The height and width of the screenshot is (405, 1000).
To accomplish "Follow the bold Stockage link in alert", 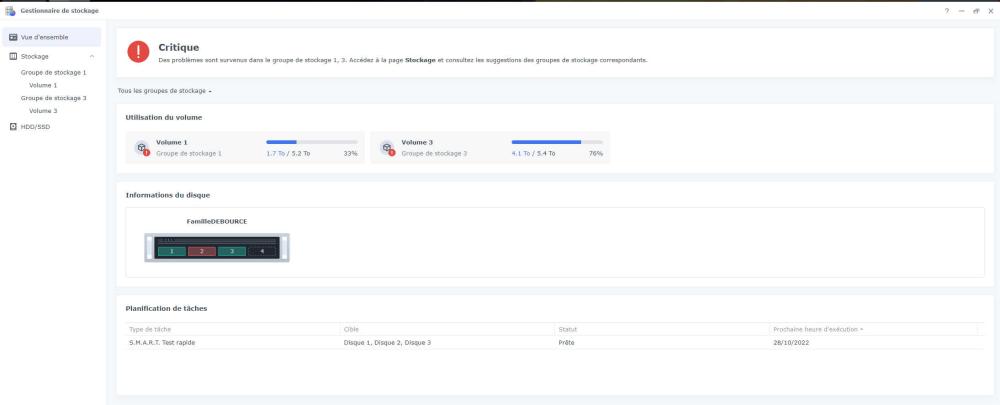I will pyautogui.click(x=420, y=60).
